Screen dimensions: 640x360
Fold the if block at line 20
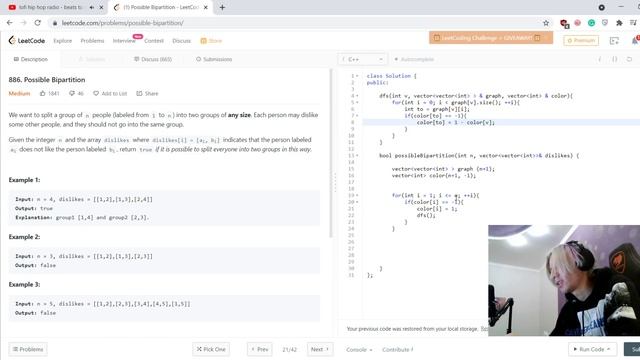[357, 202]
